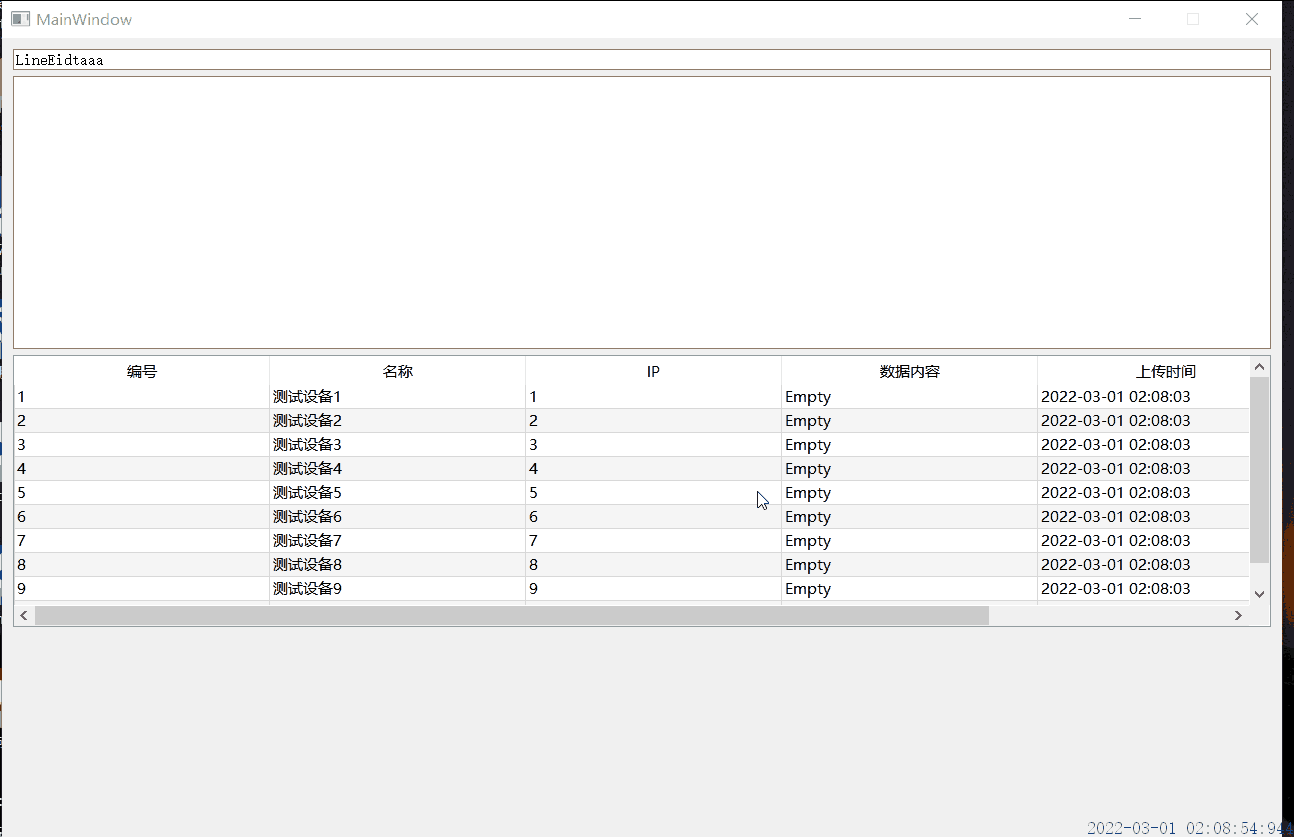
Task: Sort the table by the 编号 column header
Action: click(142, 371)
